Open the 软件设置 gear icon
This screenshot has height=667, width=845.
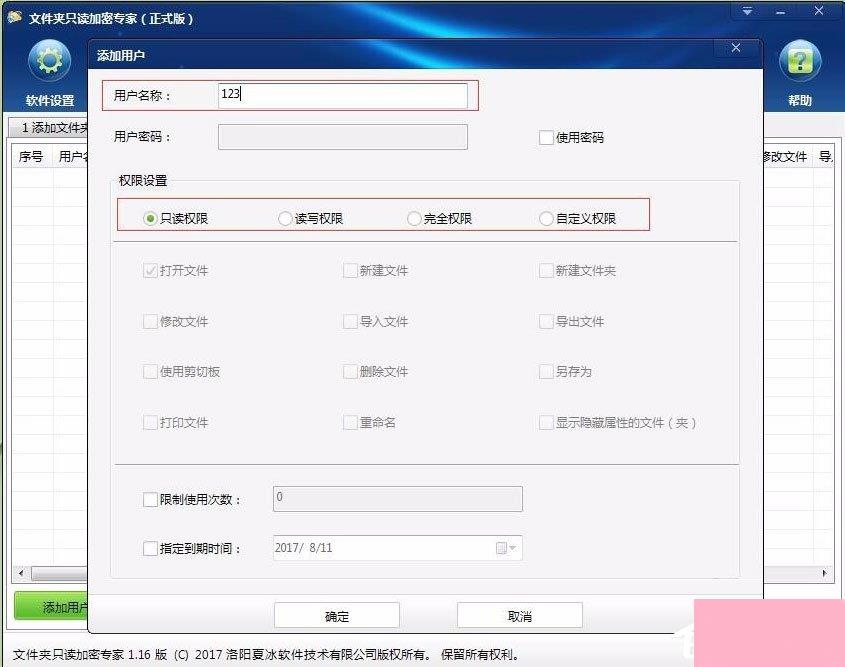point(50,61)
